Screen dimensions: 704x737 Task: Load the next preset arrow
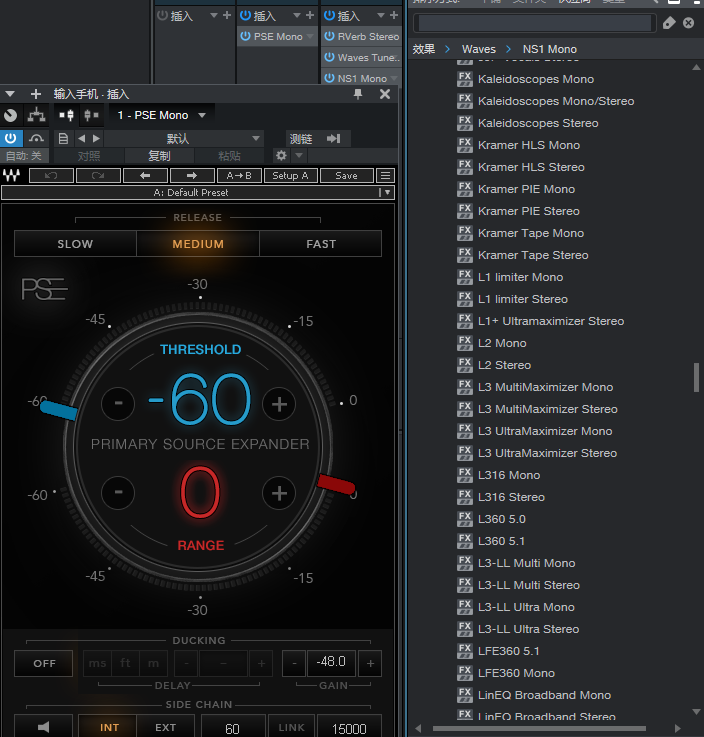pos(96,139)
